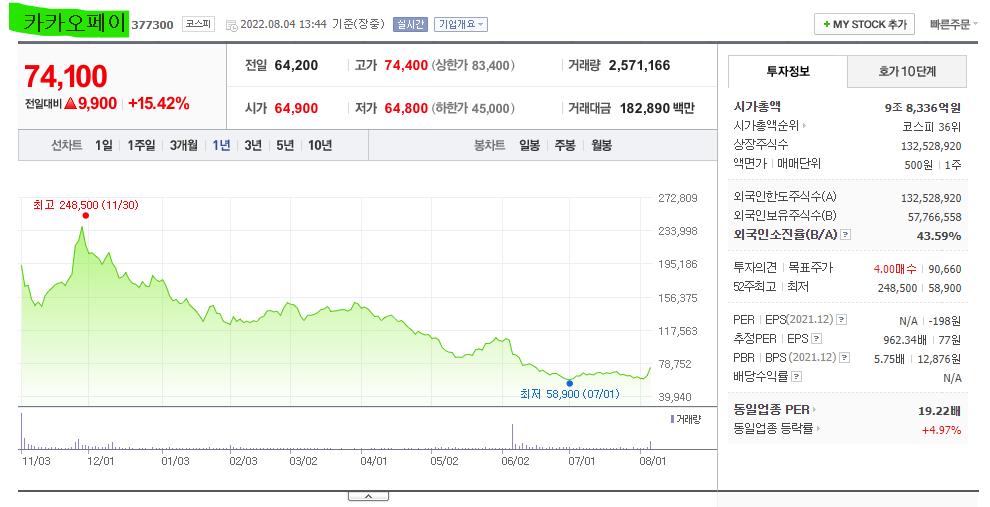Screen dimensions: 990x507
Task: Open help icon next to PBR BPS(2021.12)
Action: click(x=845, y=358)
